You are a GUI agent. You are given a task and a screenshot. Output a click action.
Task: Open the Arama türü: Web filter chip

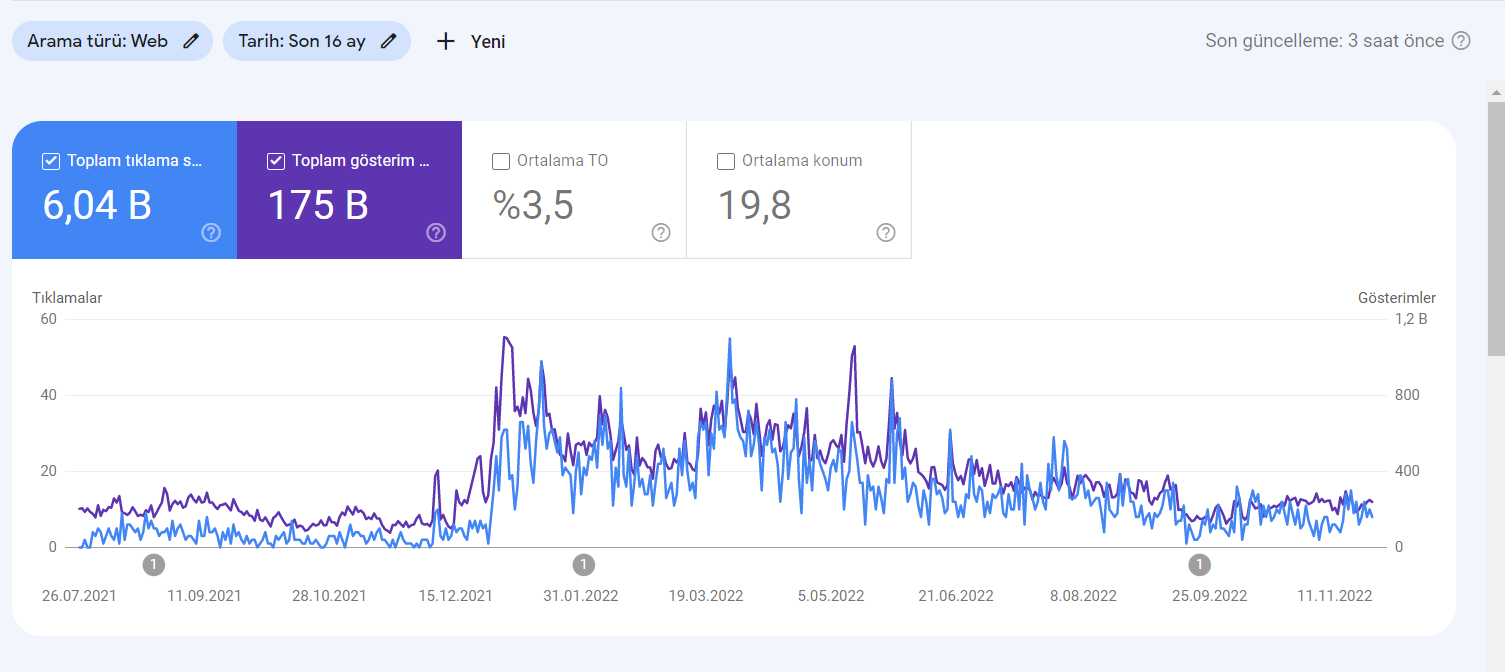tap(112, 41)
